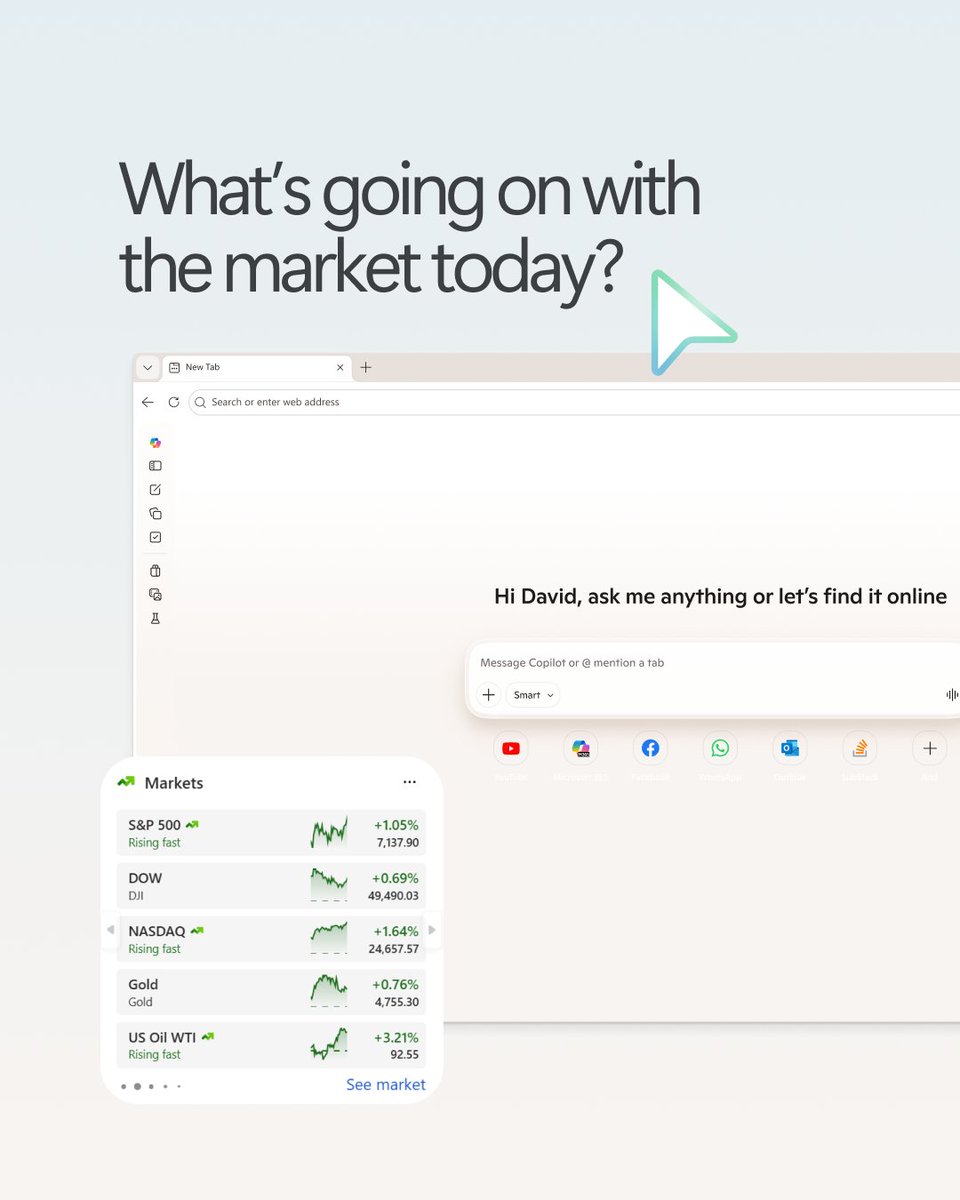Add attachment with composer plus button
This screenshot has height=1200, width=960.
(x=488, y=695)
